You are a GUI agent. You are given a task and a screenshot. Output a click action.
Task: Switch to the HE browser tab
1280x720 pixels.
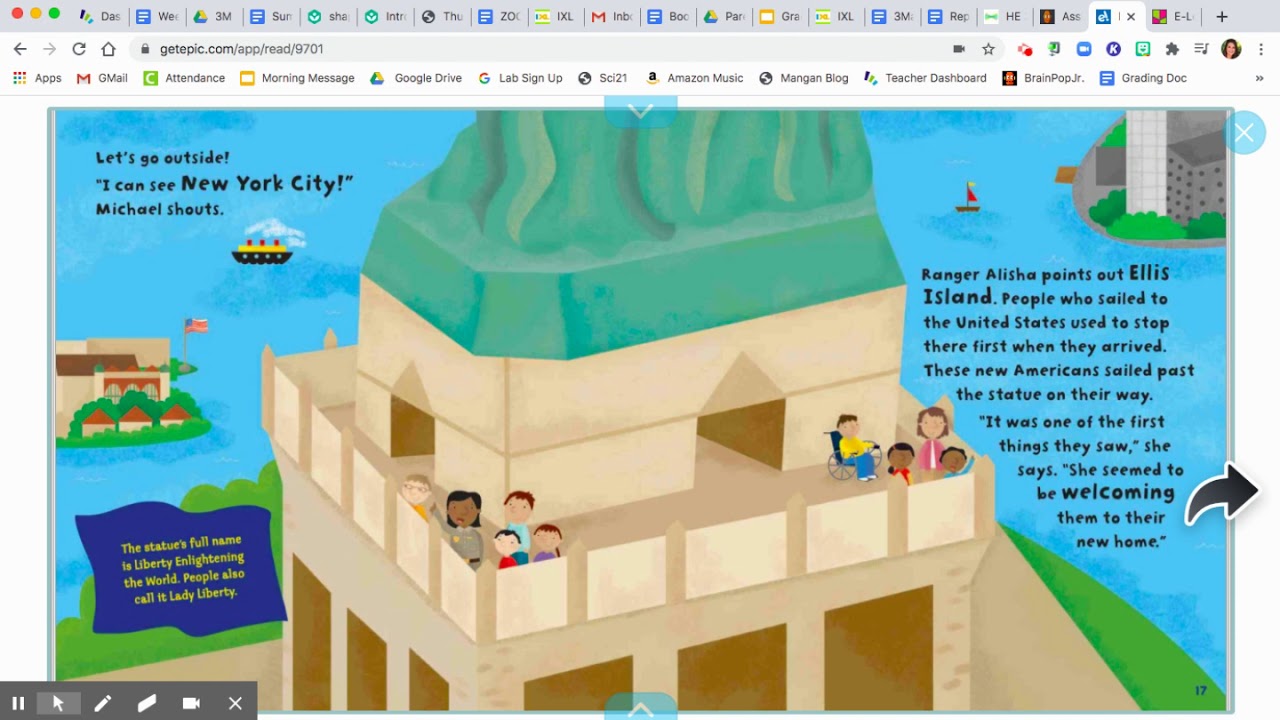click(x=1006, y=16)
